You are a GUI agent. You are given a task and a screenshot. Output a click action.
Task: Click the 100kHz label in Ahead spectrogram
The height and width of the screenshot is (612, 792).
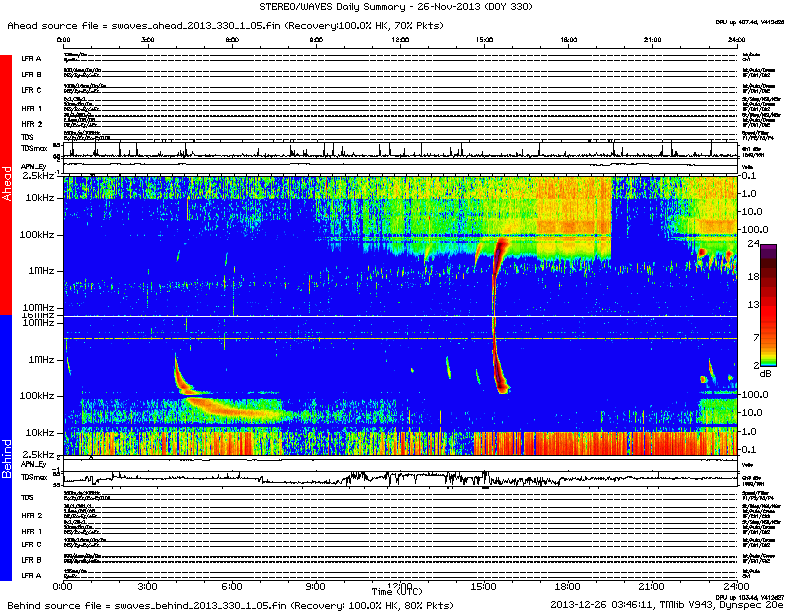coord(40,234)
